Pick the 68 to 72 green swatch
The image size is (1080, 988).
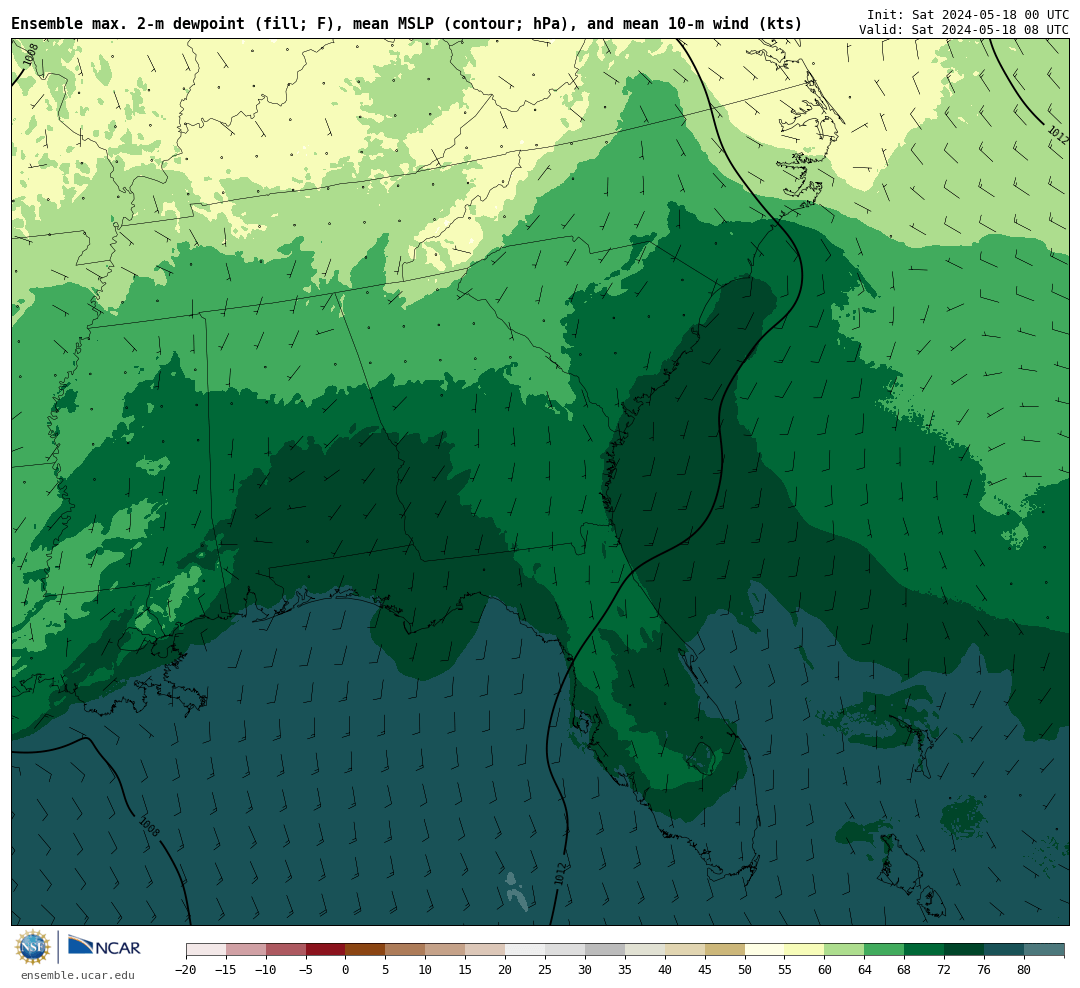coord(925,950)
